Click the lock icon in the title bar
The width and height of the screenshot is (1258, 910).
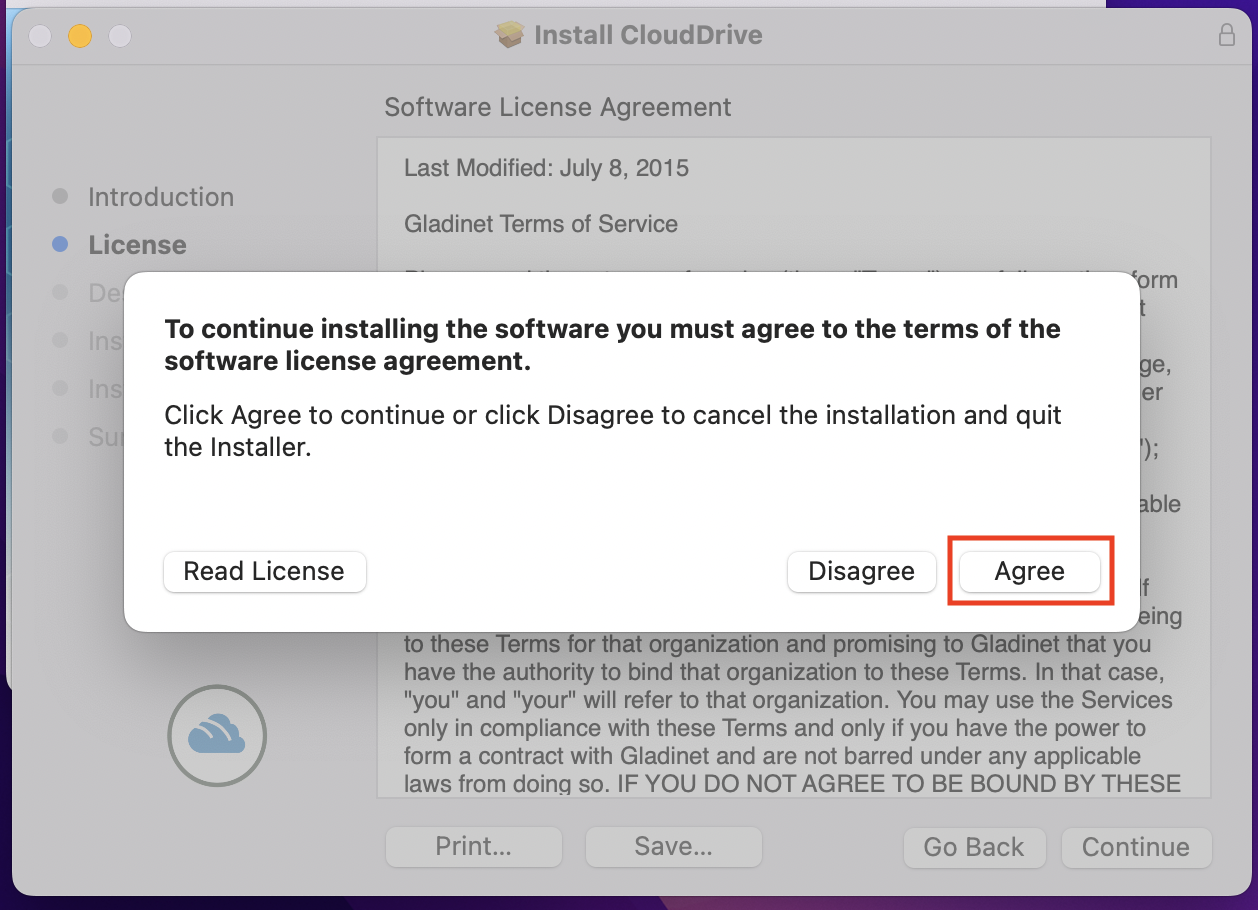[1227, 35]
